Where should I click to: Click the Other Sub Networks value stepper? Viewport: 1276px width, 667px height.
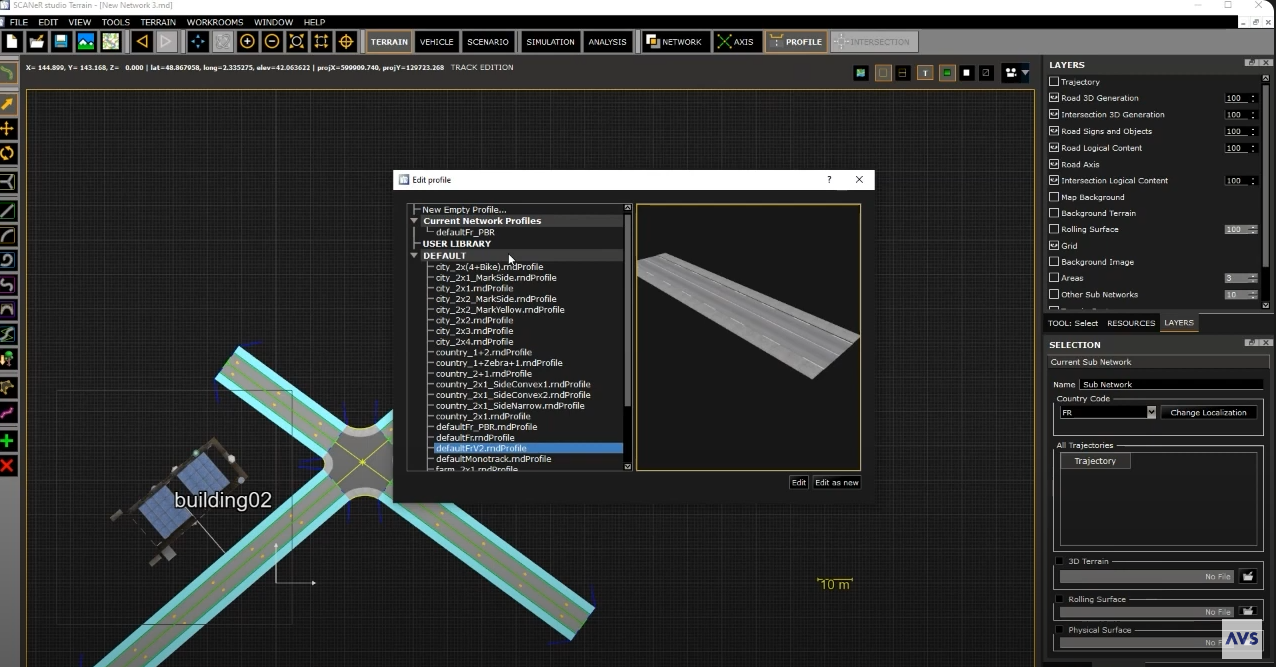coord(1253,295)
